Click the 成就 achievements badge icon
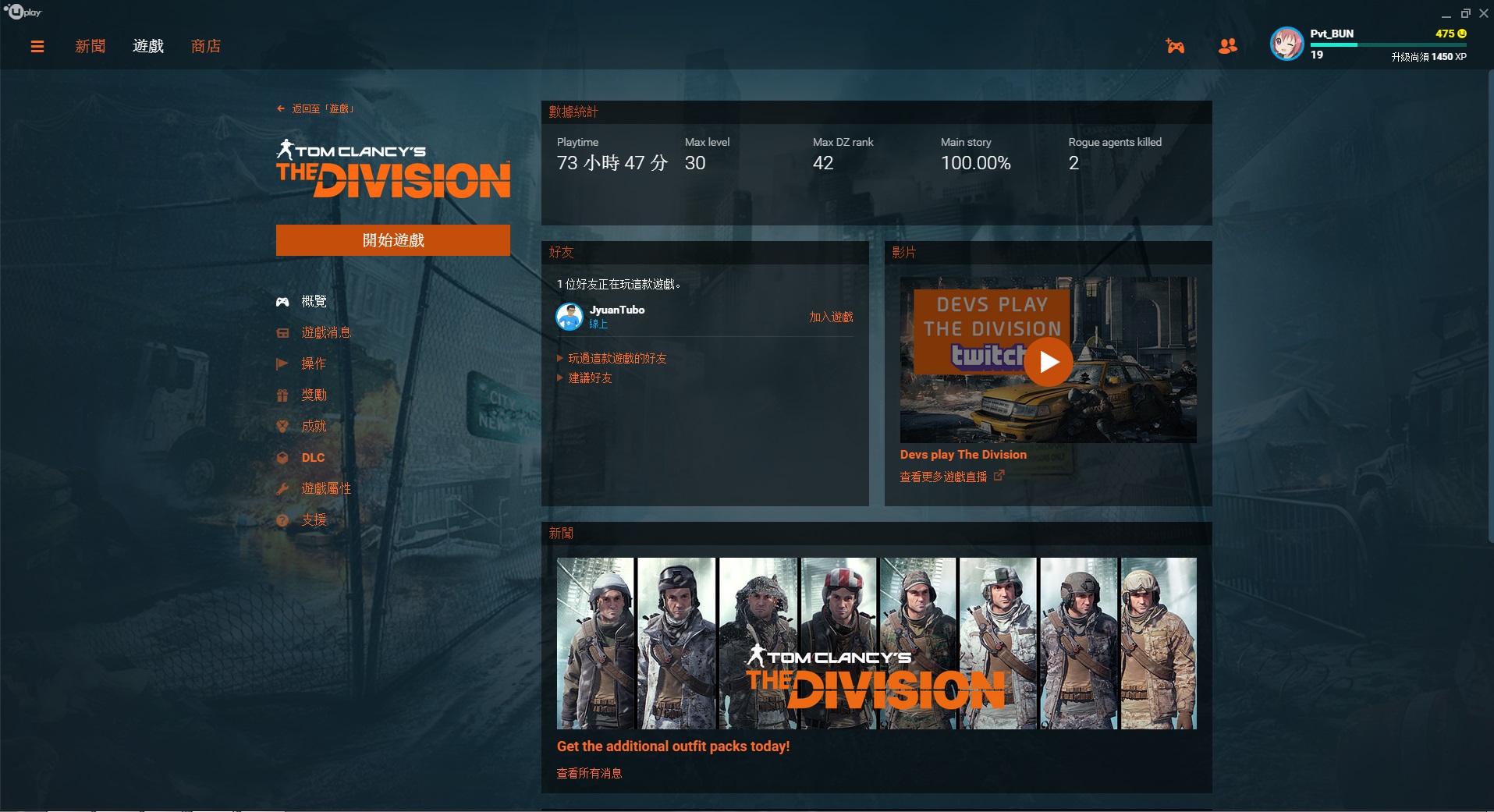This screenshot has width=1494, height=812. [282, 427]
